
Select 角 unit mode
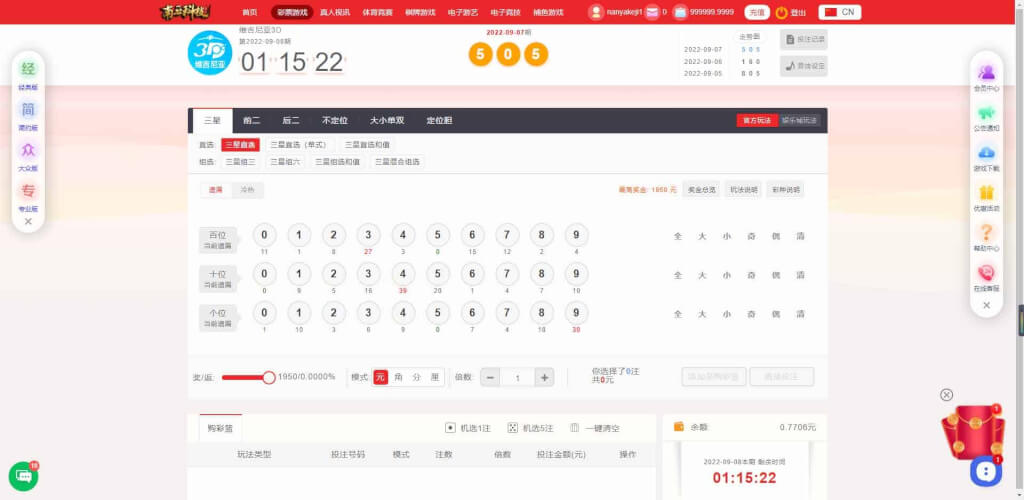398,377
